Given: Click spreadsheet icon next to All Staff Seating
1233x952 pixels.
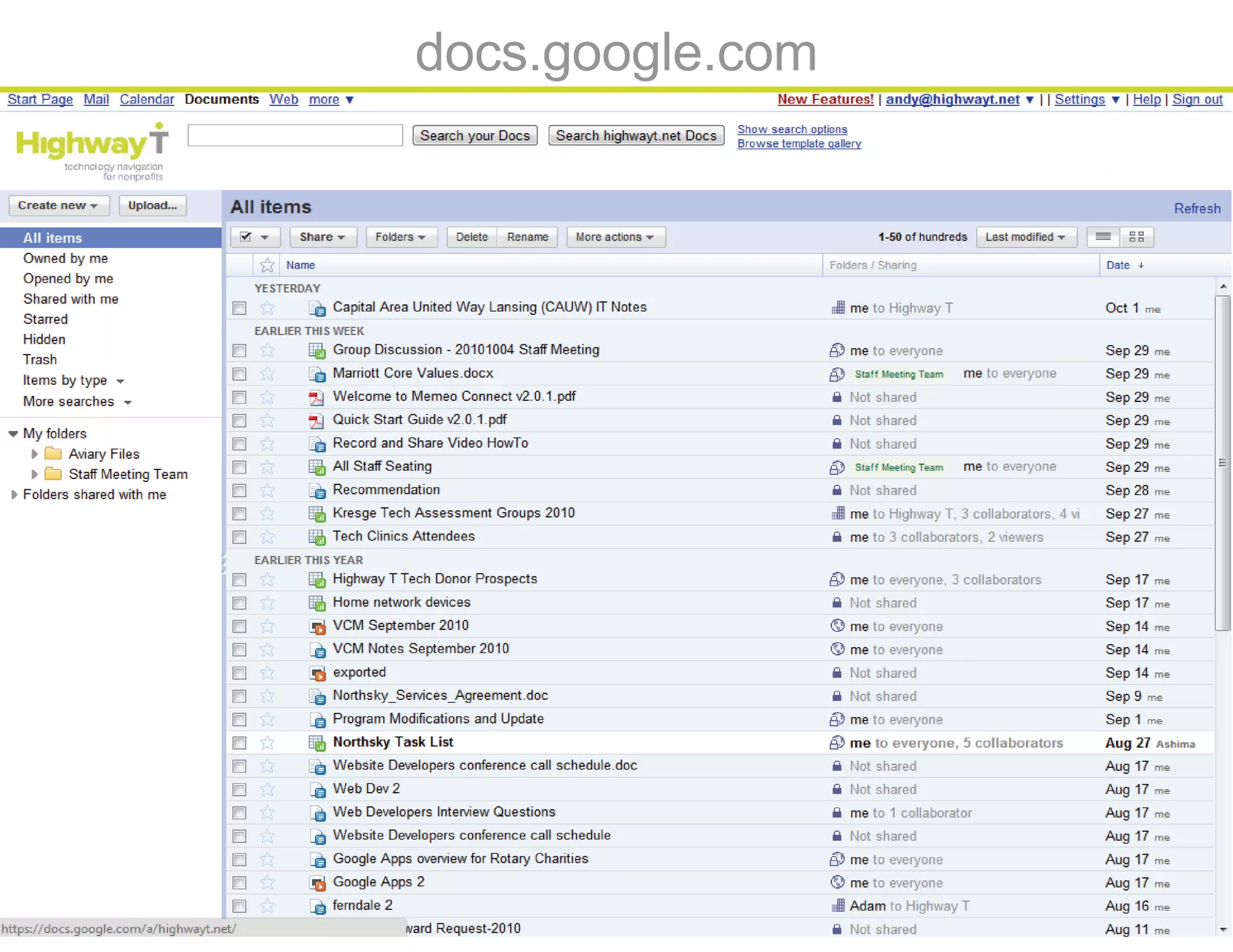Looking at the screenshot, I should coord(317,468).
